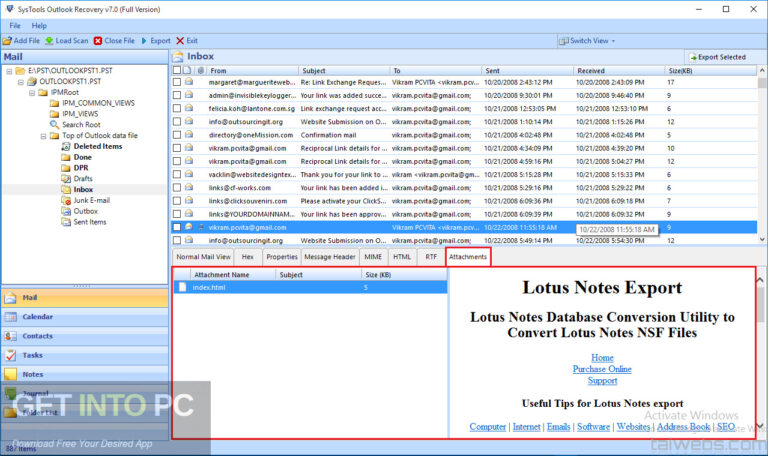The image size is (768, 456).
Task: Click the Export Selected button
Action: [x=718, y=57]
